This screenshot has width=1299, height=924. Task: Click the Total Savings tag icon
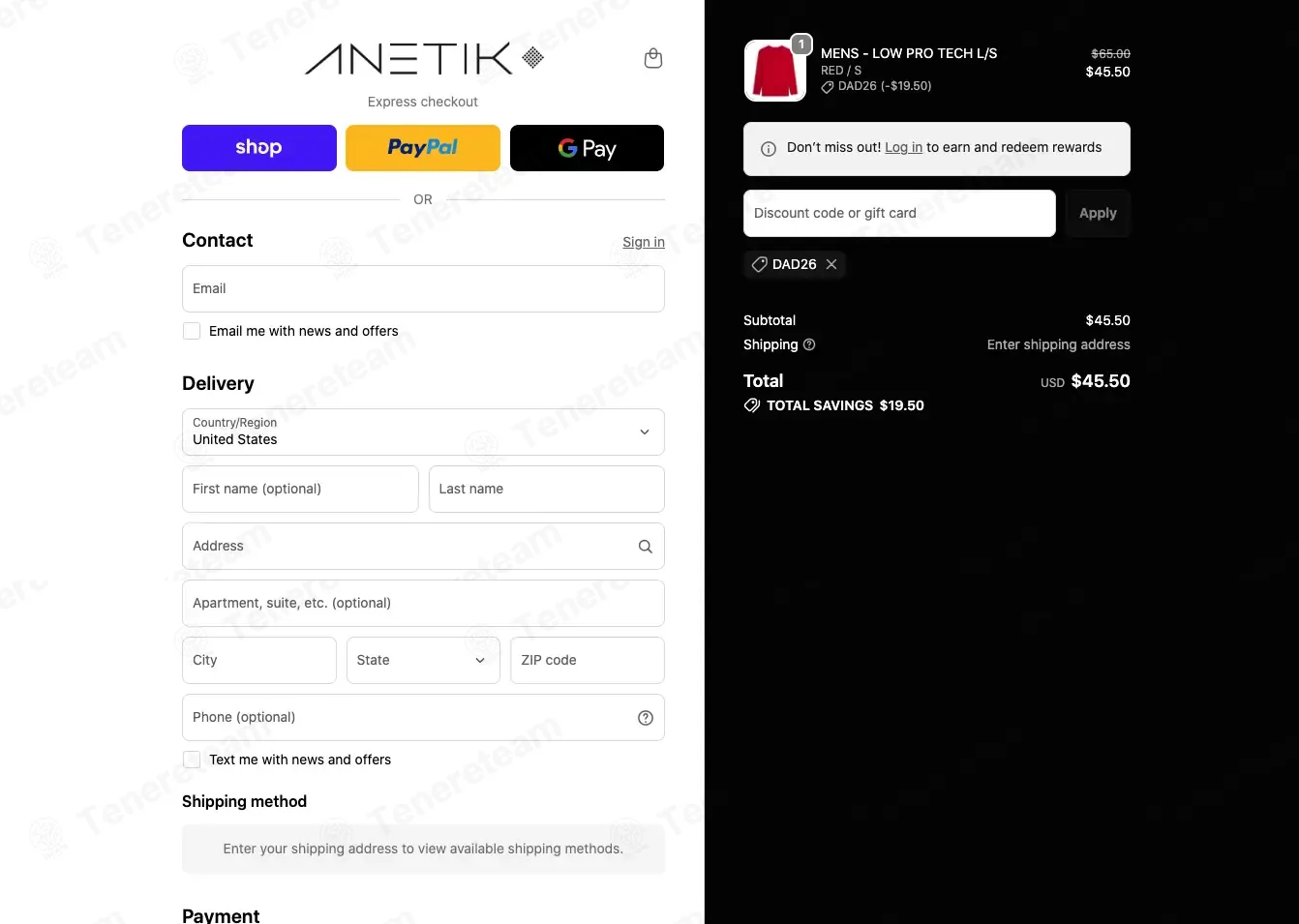click(x=752, y=405)
